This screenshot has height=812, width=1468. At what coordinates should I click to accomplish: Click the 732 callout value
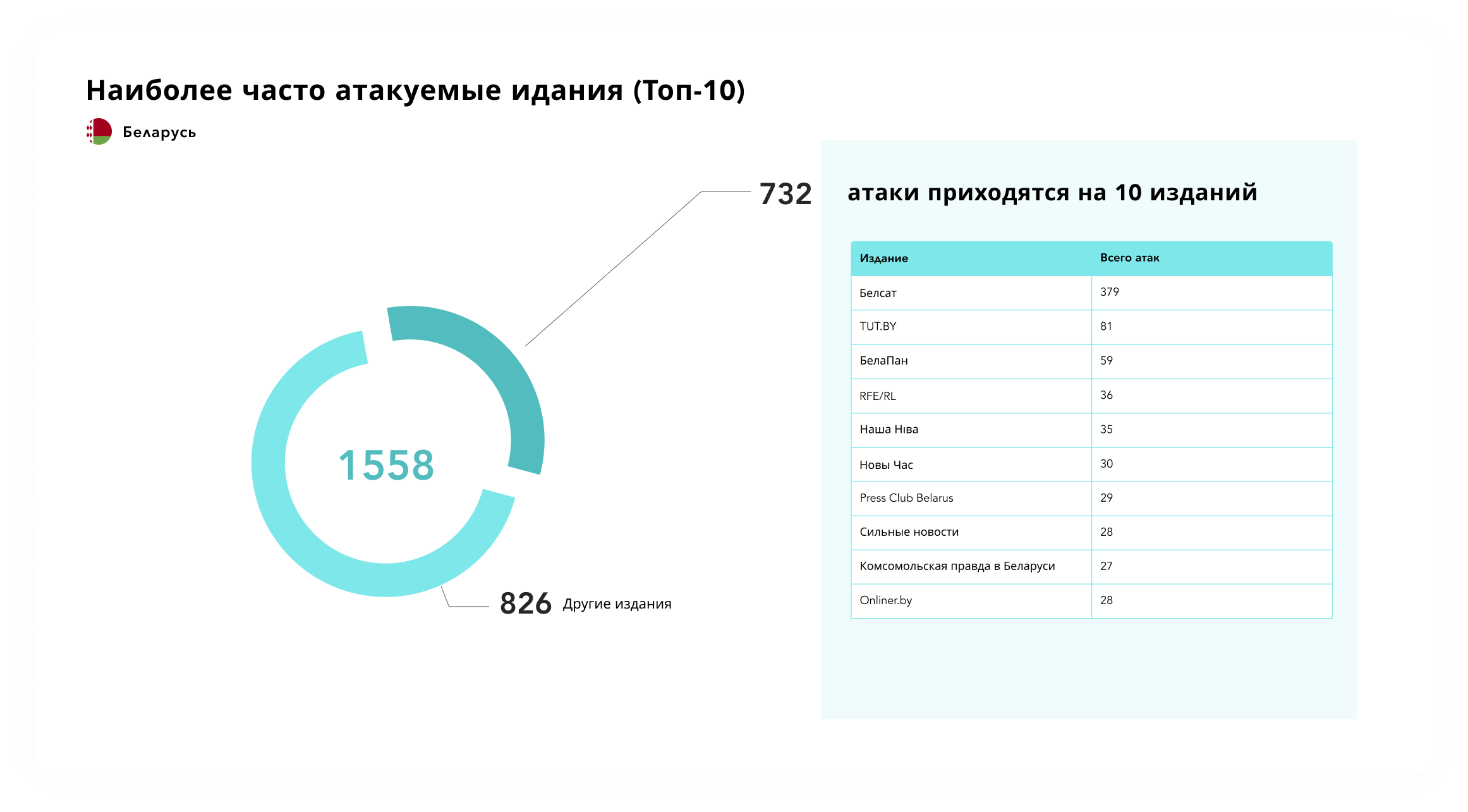tap(786, 194)
